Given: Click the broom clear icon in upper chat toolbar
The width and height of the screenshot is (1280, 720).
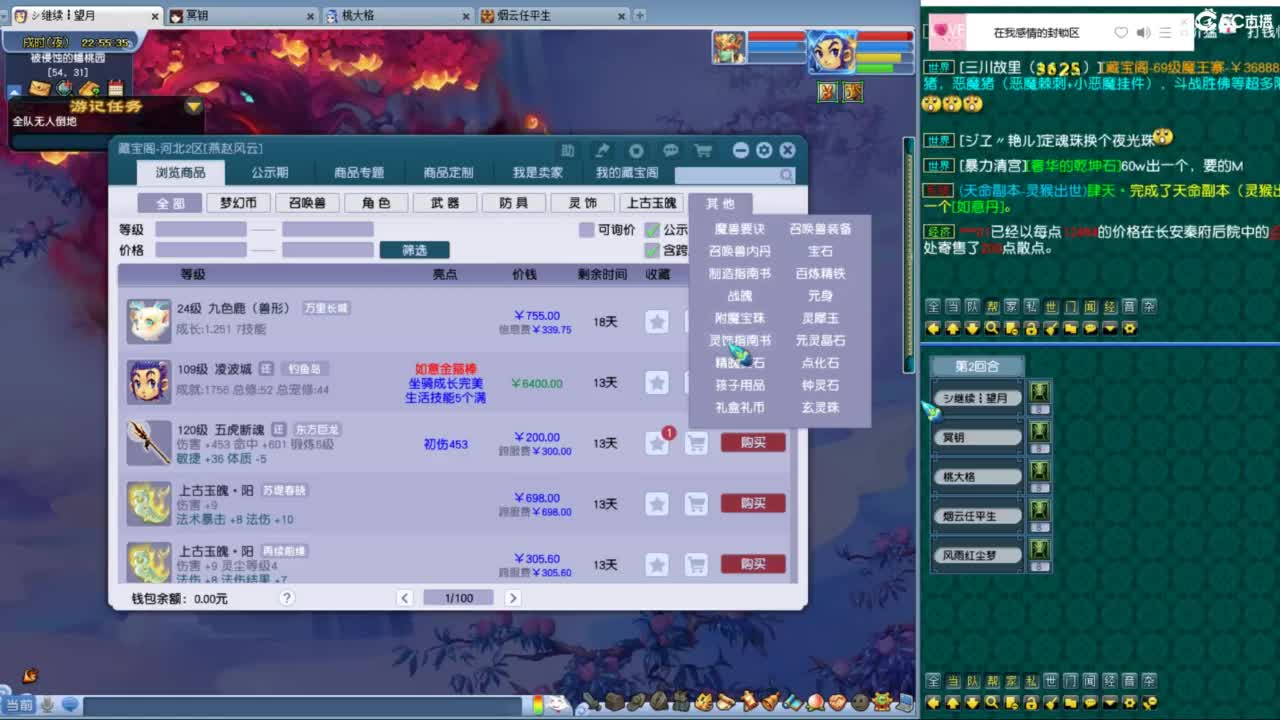Looking at the screenshot, I should (x=1052, y=328).
